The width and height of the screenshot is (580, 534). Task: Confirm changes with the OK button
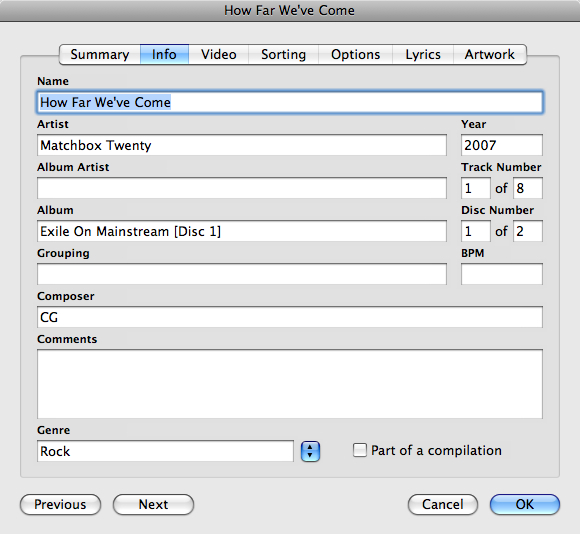525,504
